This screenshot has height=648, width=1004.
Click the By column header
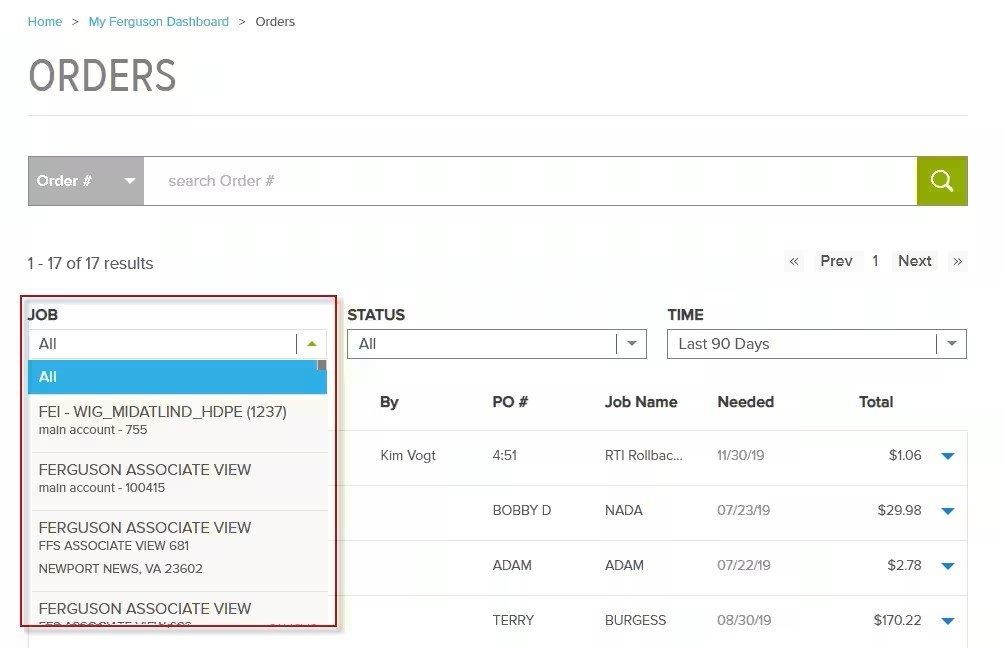(389, 402)
